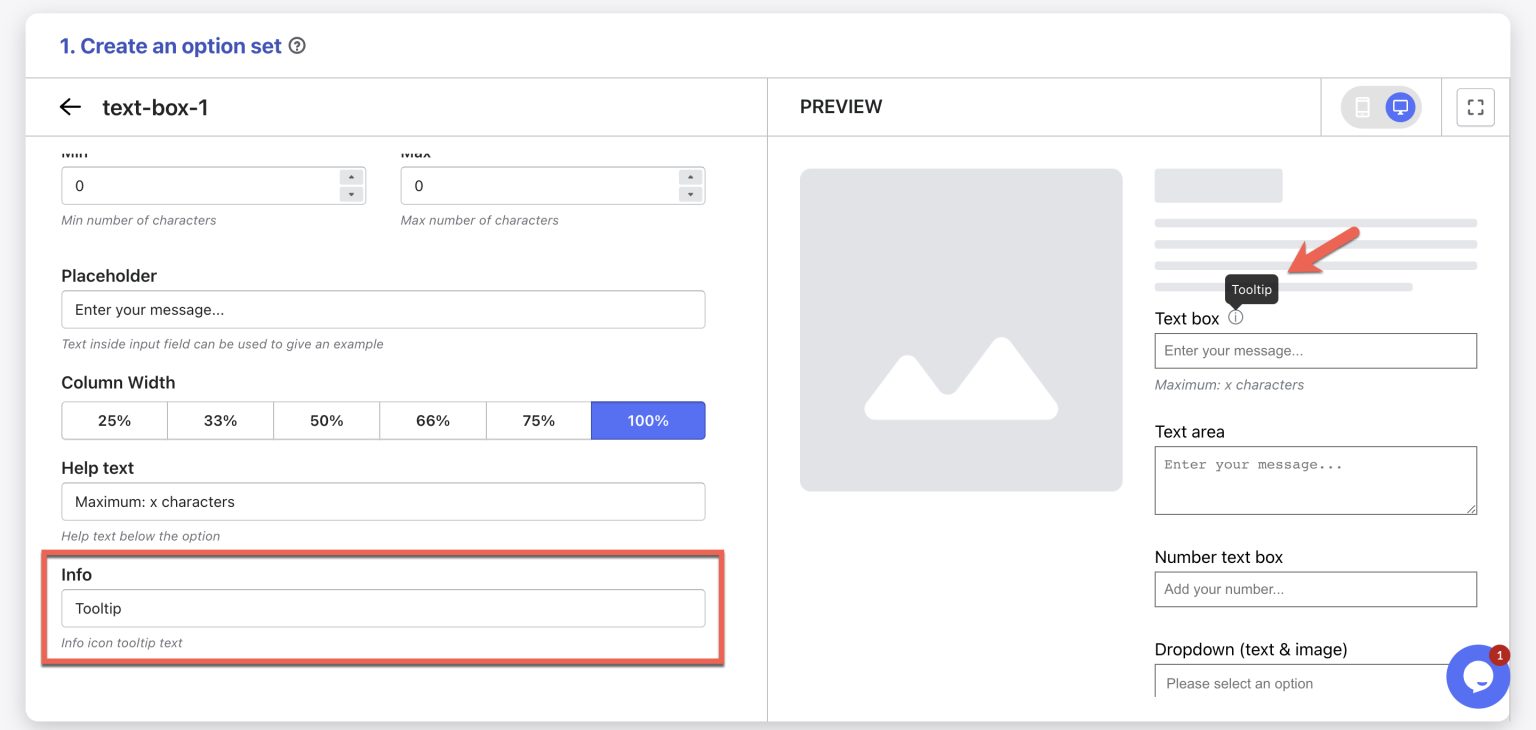Viewport: 1536px width, 730px height.
Task: Click the back arrow next to text-box-1
Action: pos(66,107)
